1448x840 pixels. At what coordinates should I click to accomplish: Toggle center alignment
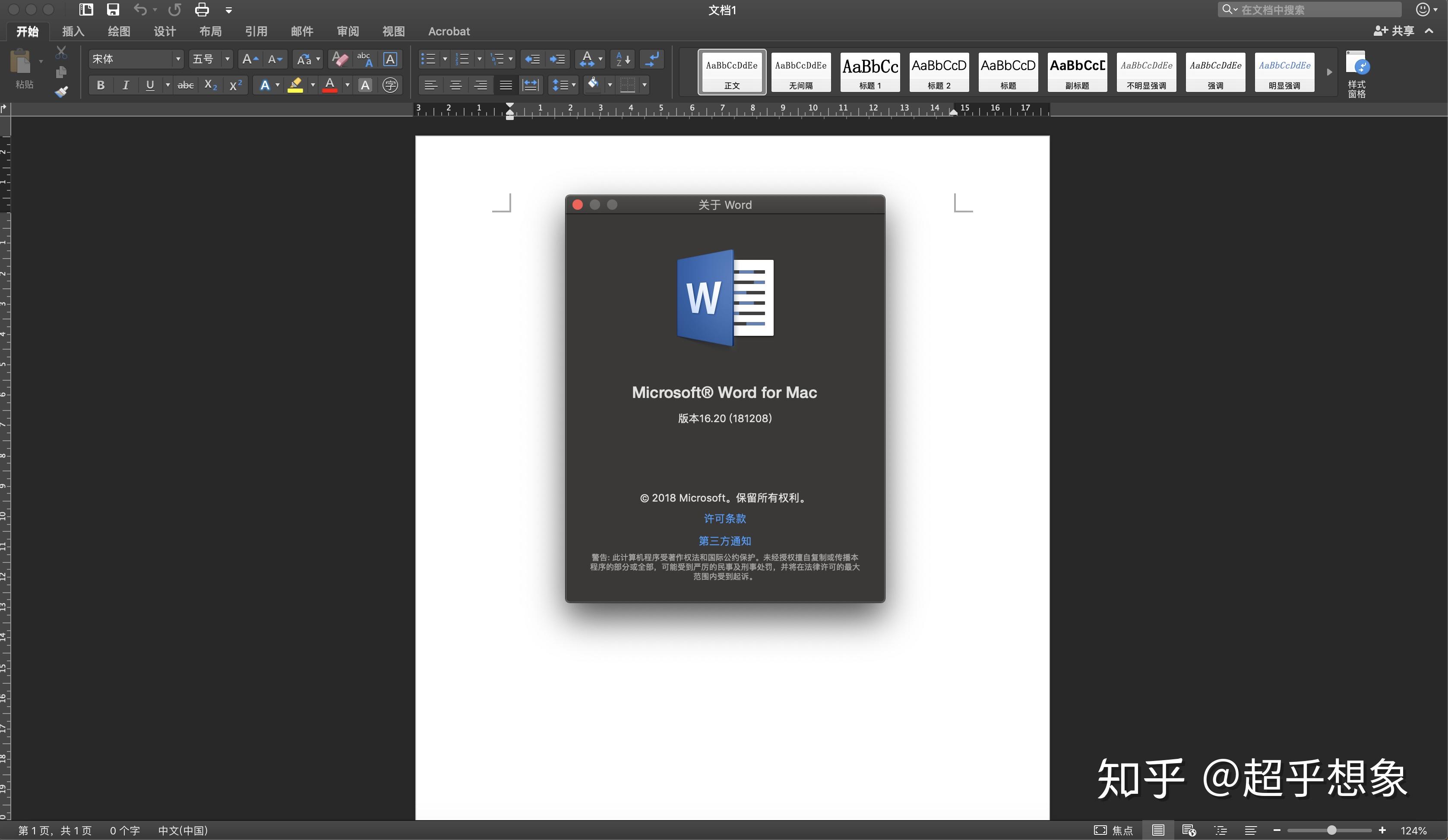[455, 85]
